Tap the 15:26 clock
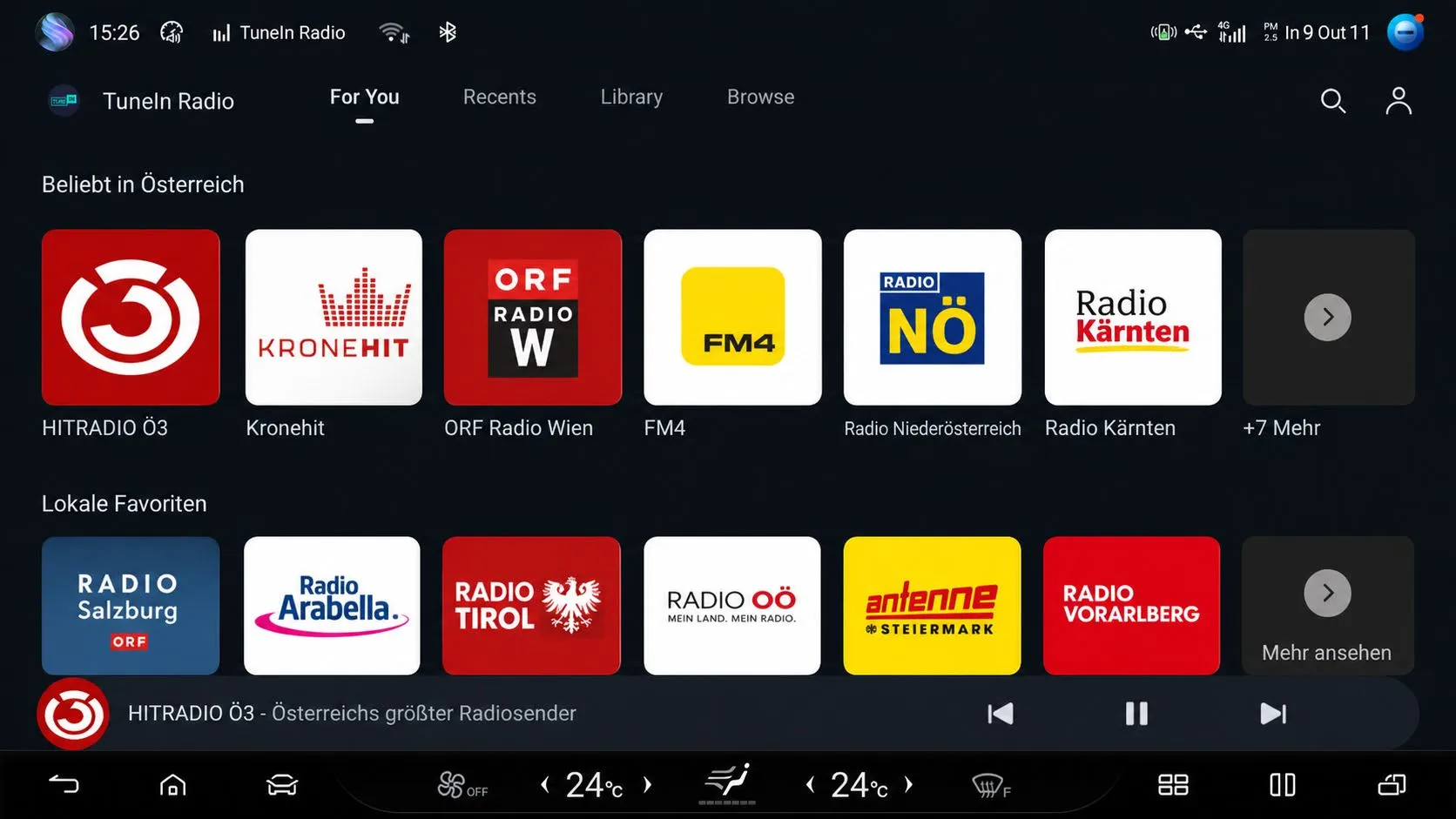The width and height of the screenshot is (1456, 819). [x=114, y=33]
